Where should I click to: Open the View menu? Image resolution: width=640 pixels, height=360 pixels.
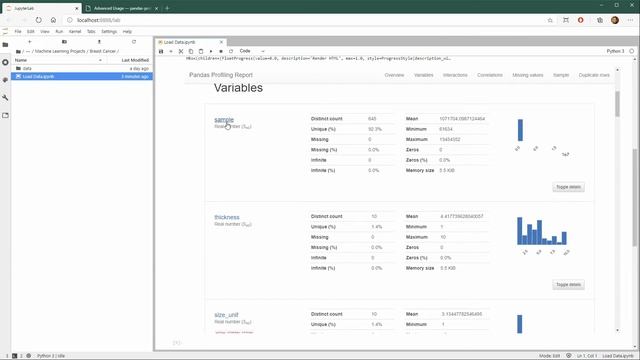point(44,31)
